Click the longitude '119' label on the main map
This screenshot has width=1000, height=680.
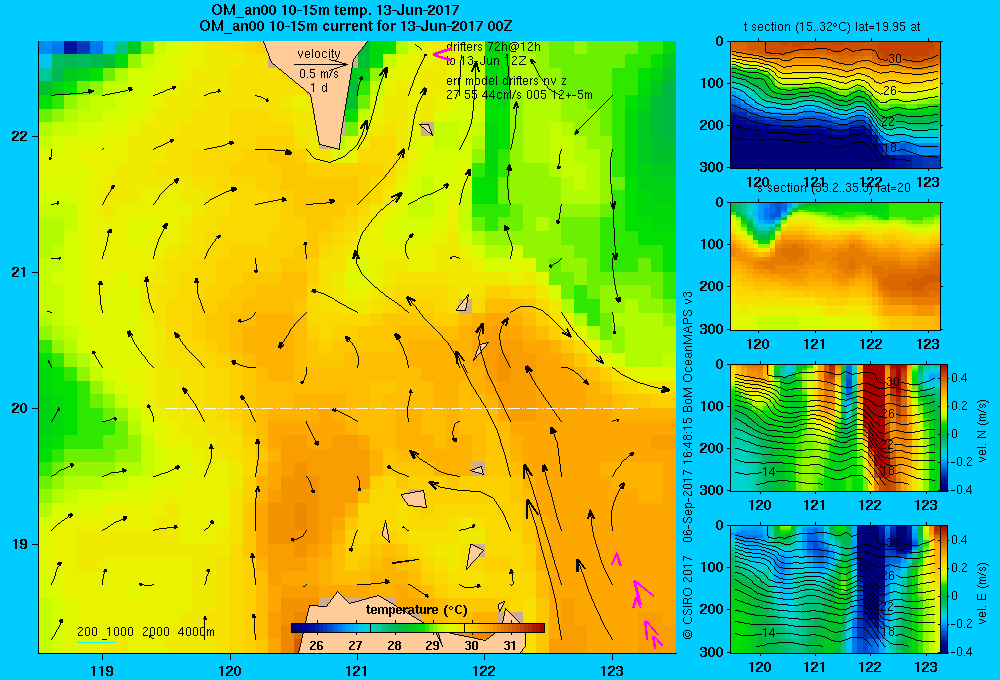(x=102, y=670)
